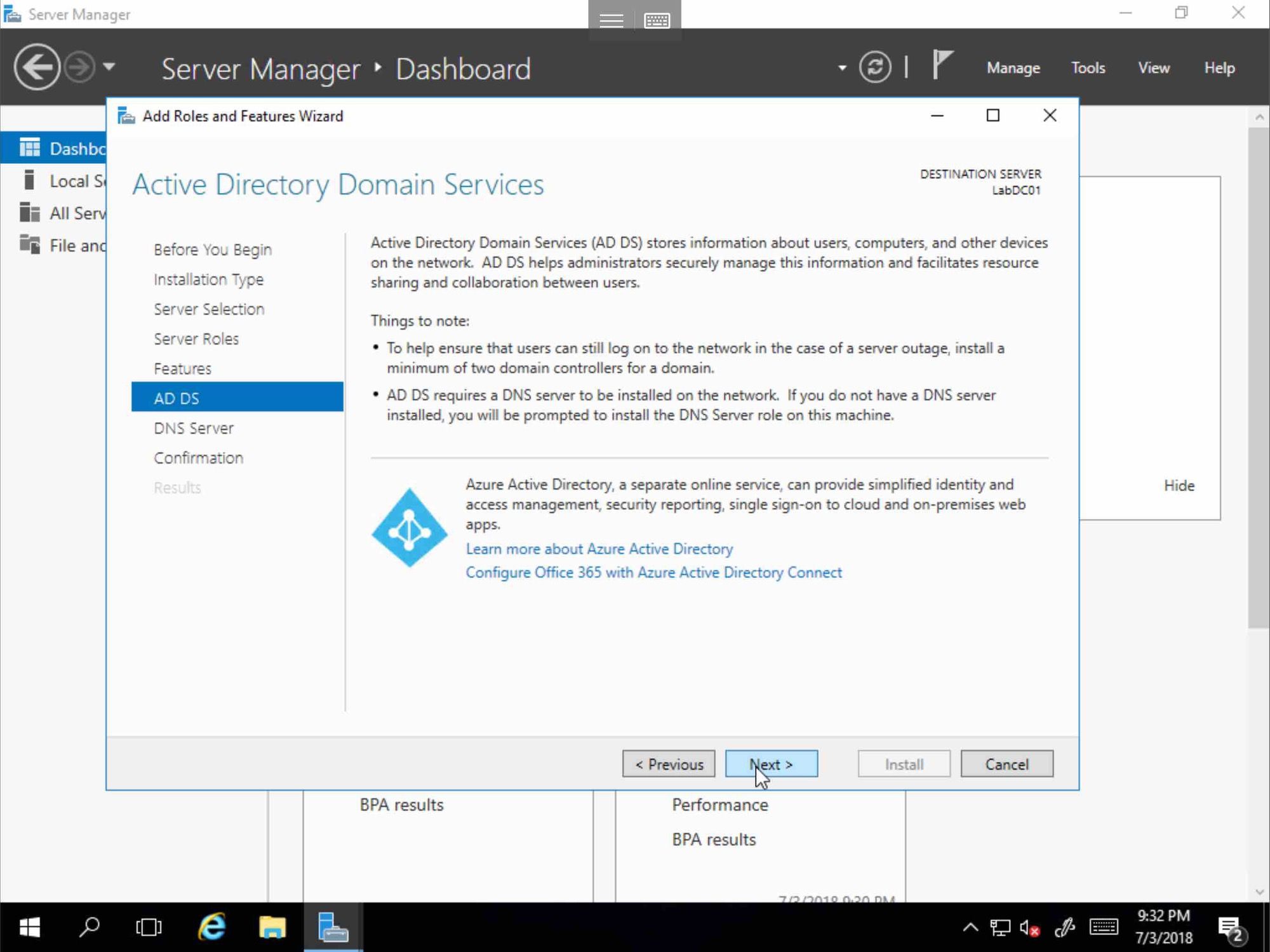Click the Previous button
Viewport: 1270px width, 952px height.
click(669, 764)
